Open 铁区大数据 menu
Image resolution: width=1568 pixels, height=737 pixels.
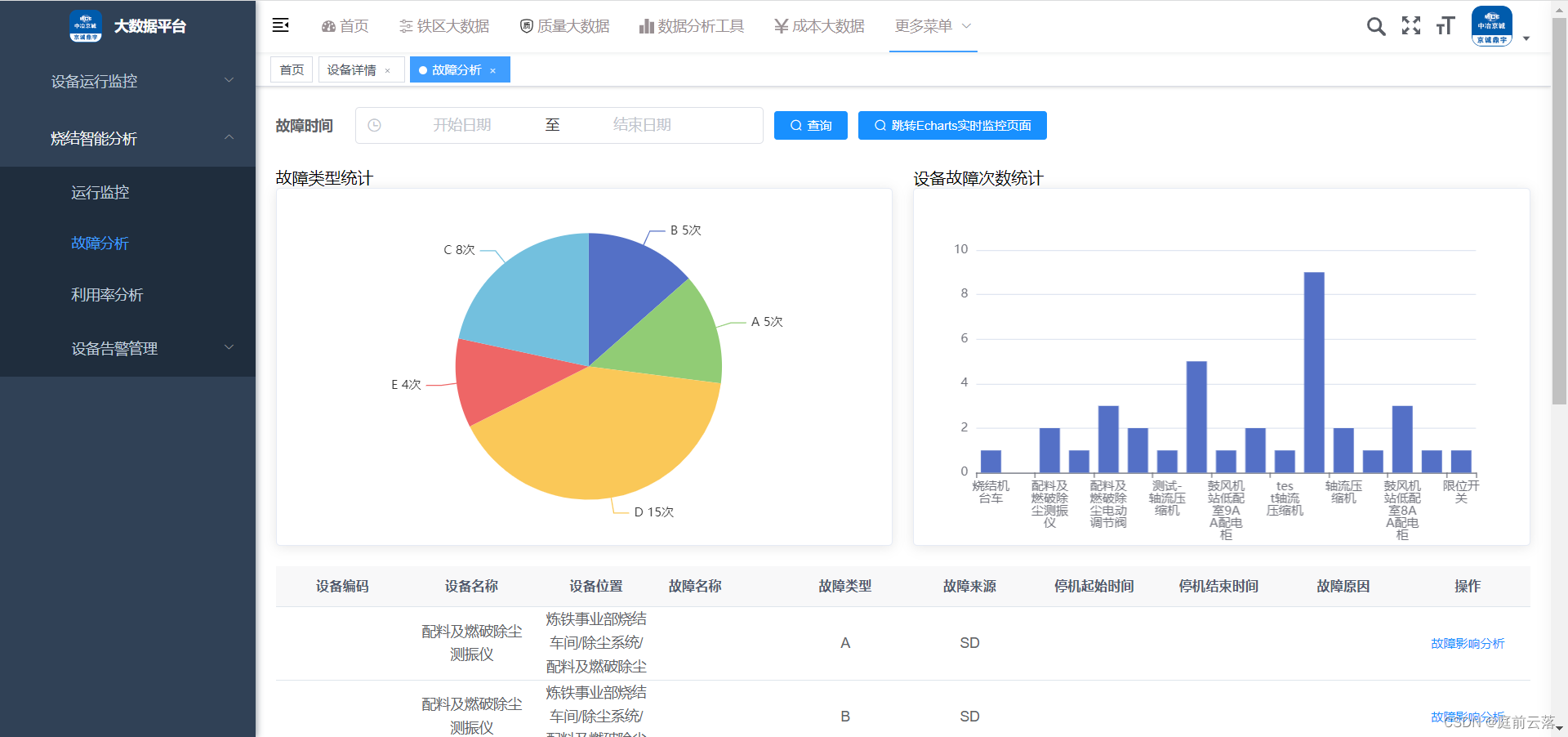click(444, 26)
